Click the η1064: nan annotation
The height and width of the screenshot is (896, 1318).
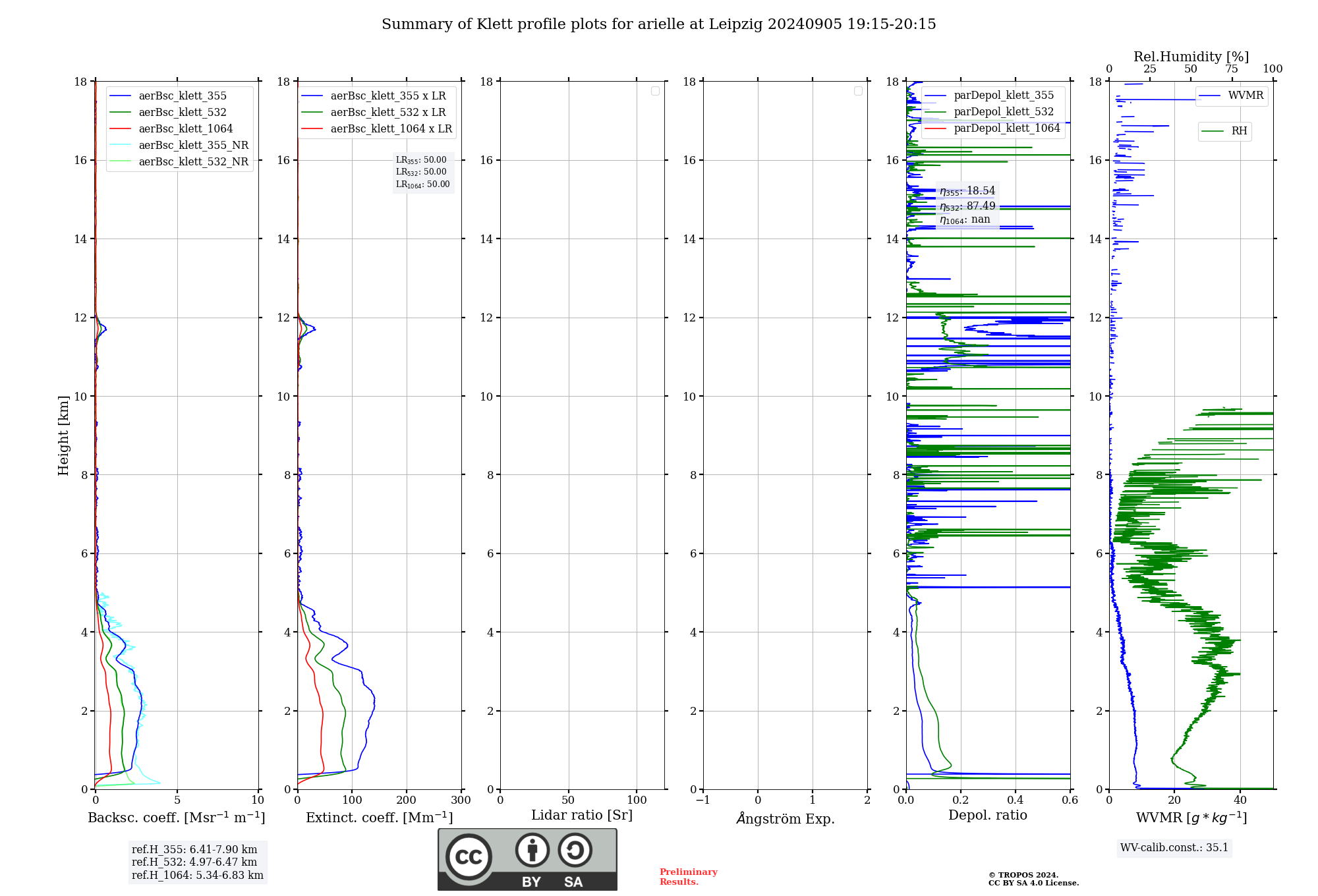[965, 220]
